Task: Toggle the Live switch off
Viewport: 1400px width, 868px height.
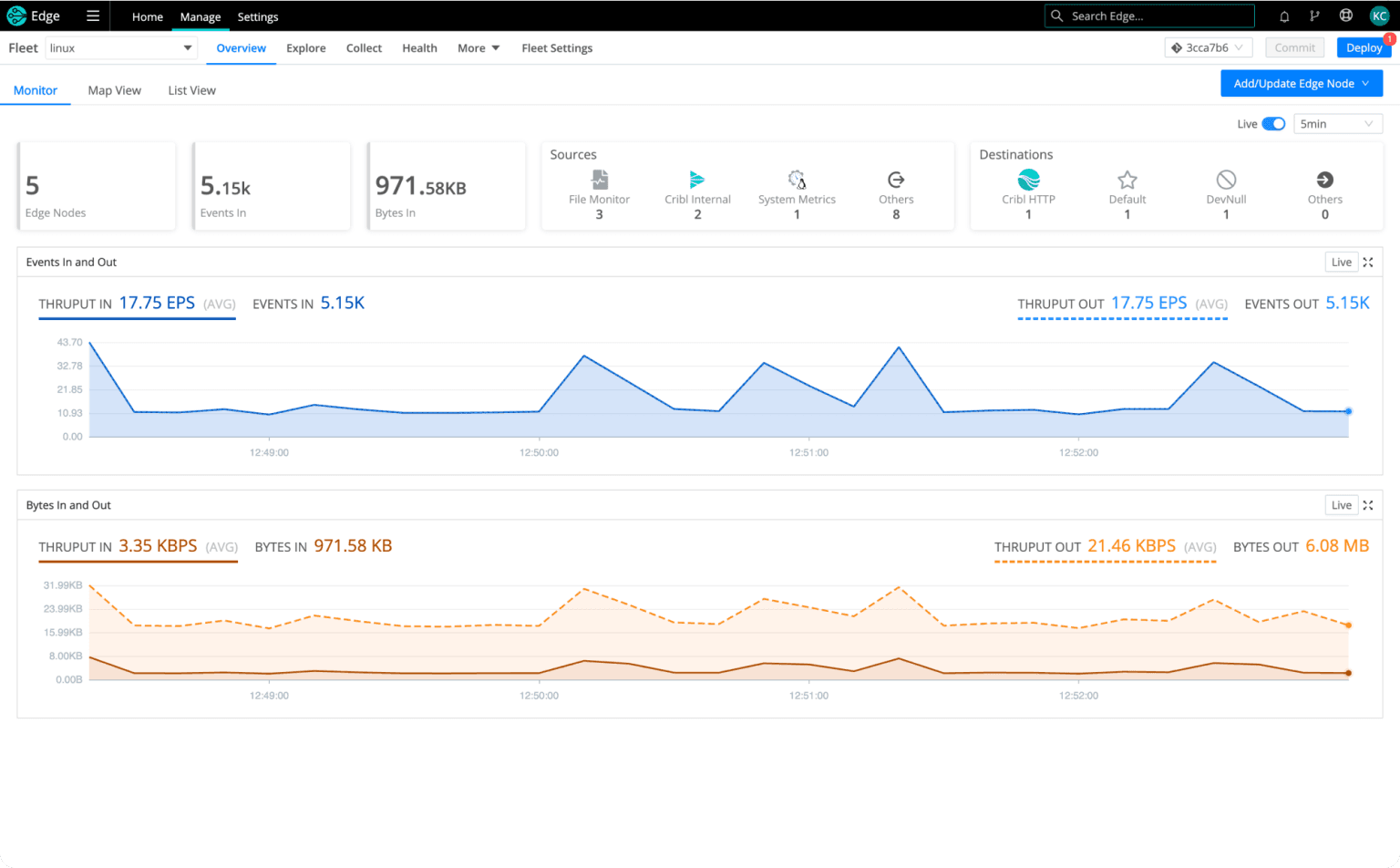Action: 1273,124
